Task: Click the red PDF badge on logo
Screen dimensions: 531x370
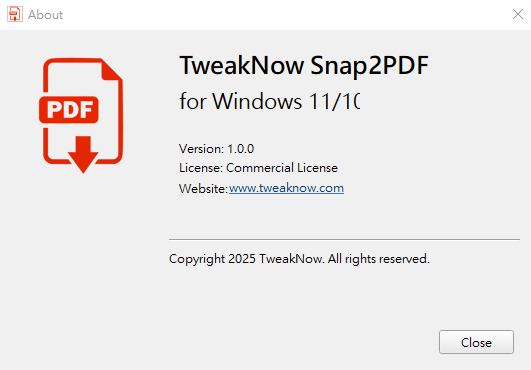Action: click(69, 110)
